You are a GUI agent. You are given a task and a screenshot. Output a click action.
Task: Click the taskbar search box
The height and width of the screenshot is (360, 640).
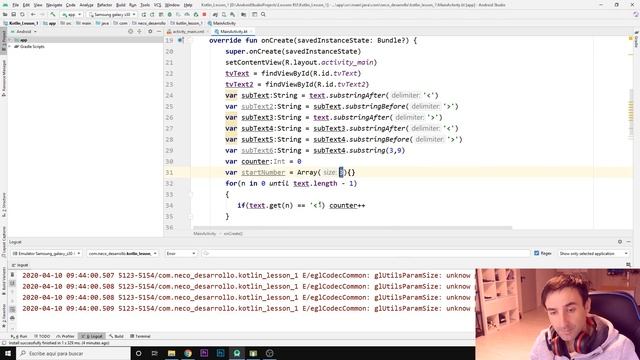point(73,353)
